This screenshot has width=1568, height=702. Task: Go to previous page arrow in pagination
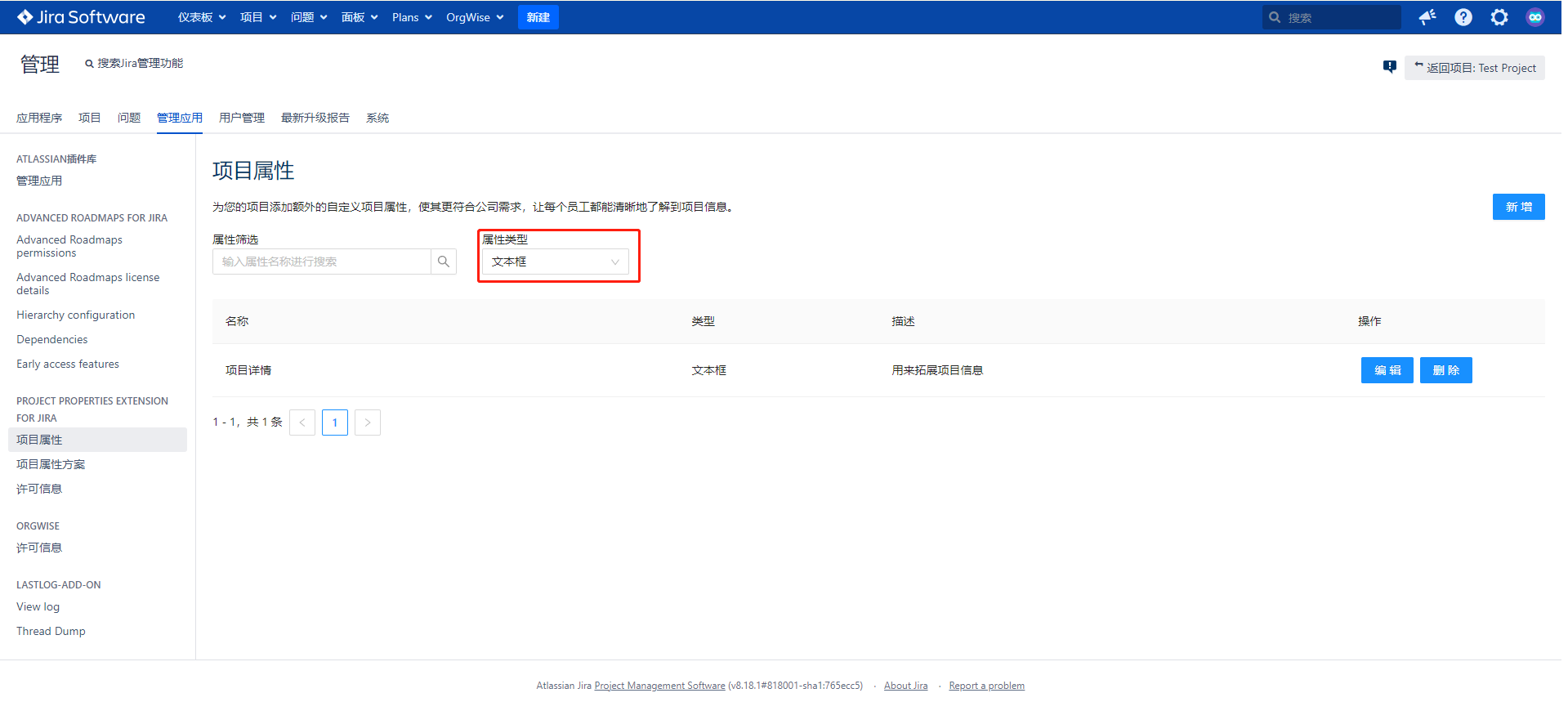point(302,423)
